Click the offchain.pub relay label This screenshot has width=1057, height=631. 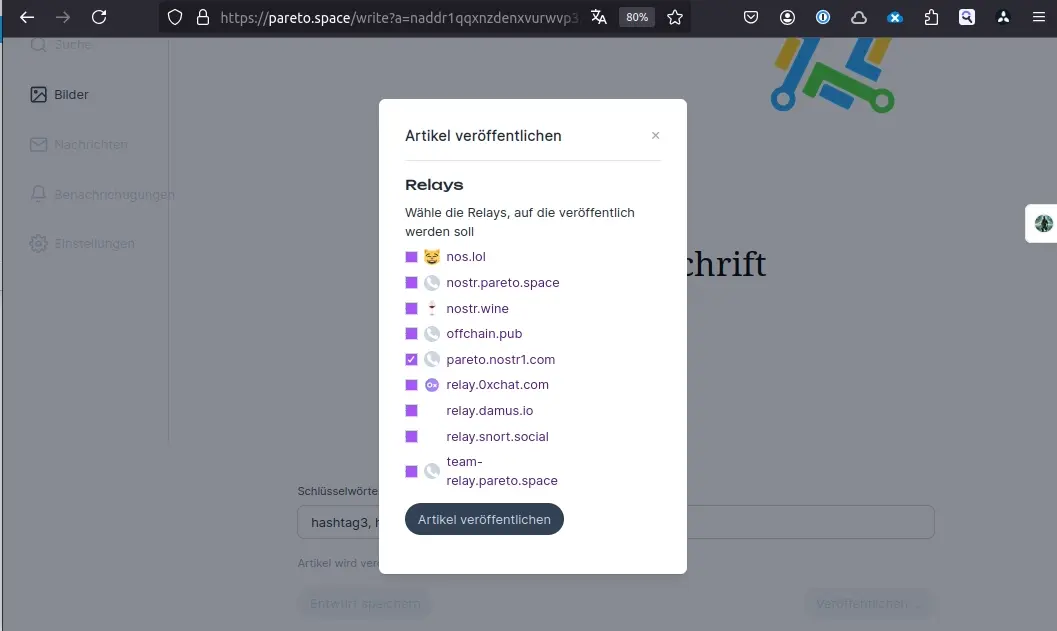pos(484,334)
